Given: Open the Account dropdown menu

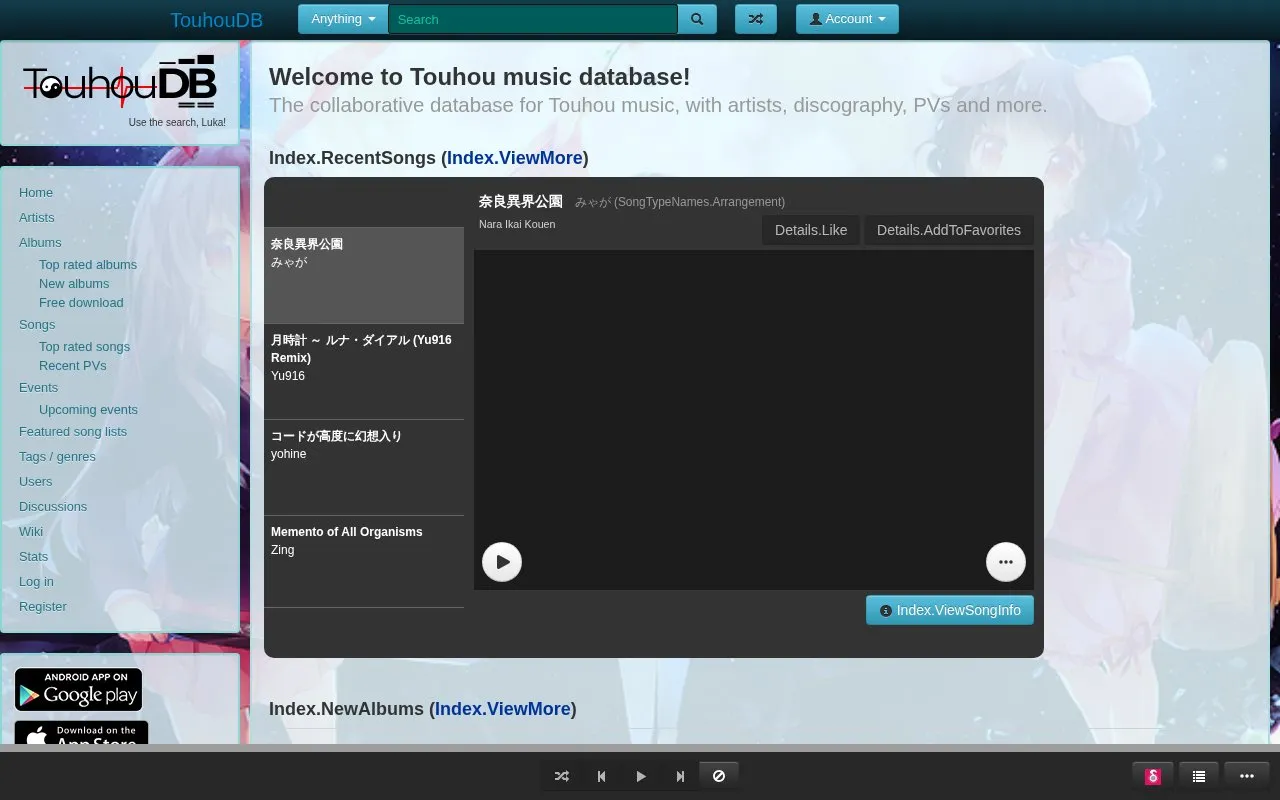Looking at the screenshot, I should tap(847, 19).
